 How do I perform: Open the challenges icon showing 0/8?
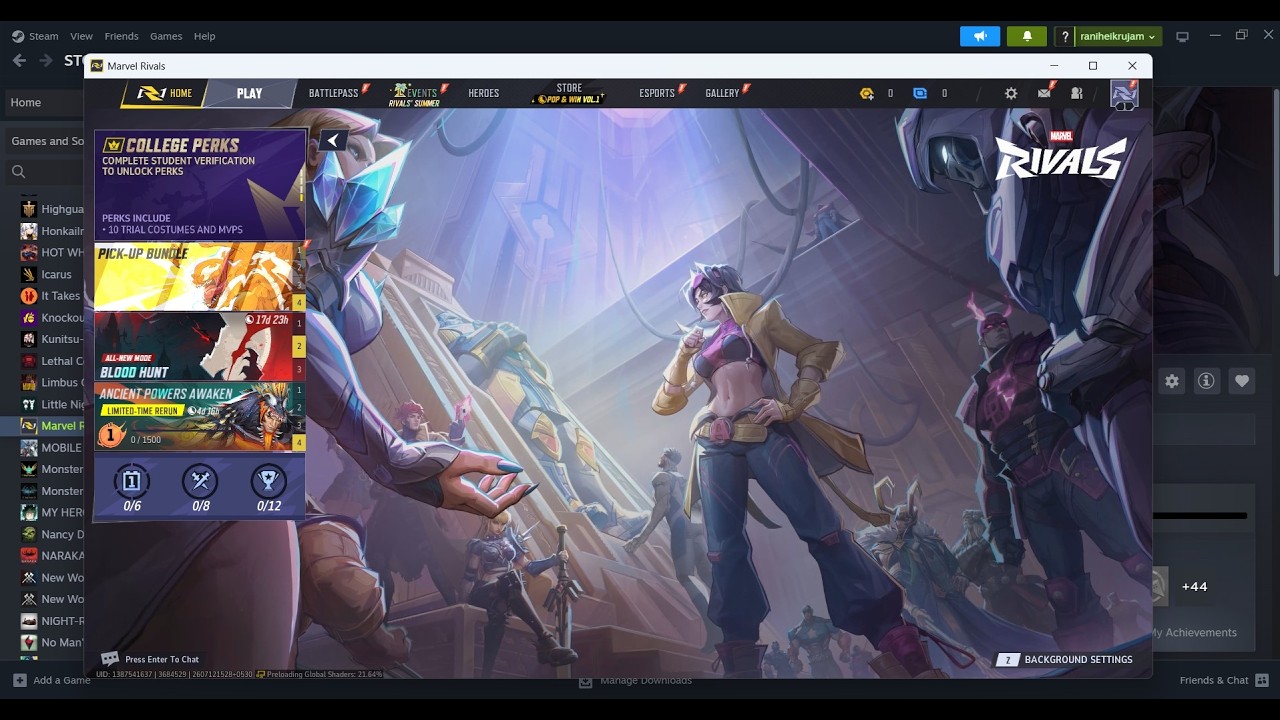click(200, 482)
